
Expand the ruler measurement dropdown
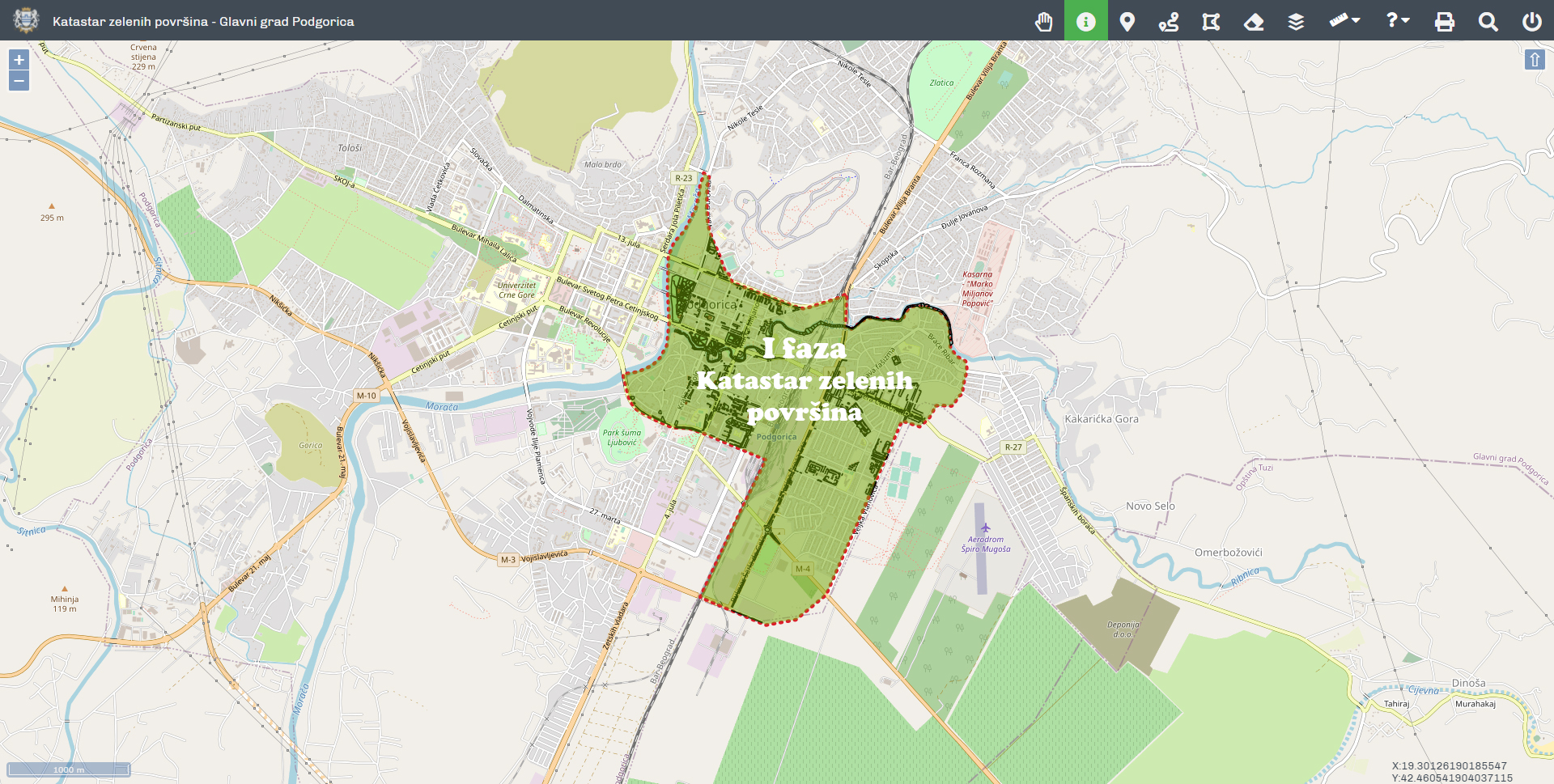1344,20
